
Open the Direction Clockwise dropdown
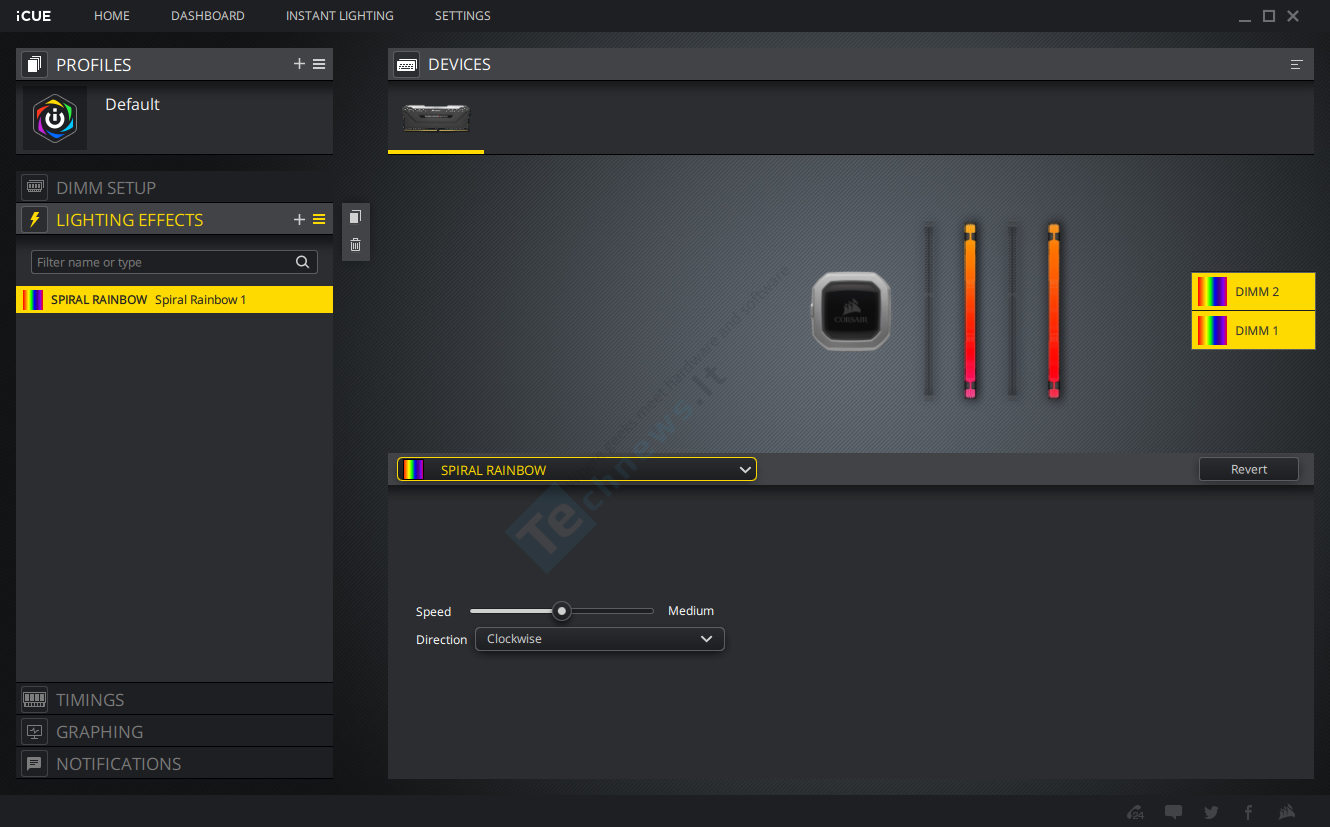[599, 639]
